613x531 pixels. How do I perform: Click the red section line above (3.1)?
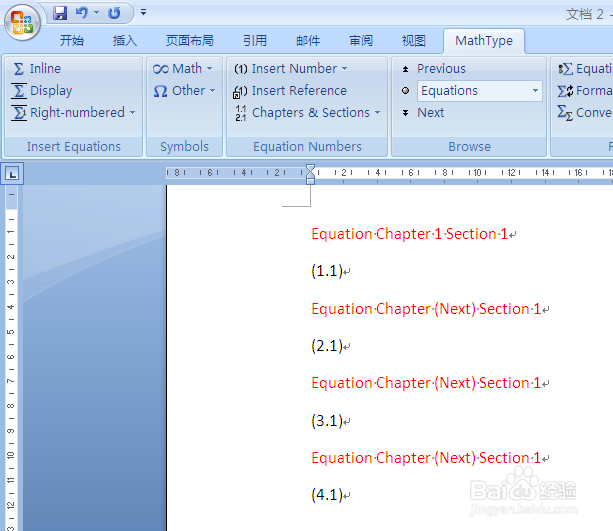(426, 383)
